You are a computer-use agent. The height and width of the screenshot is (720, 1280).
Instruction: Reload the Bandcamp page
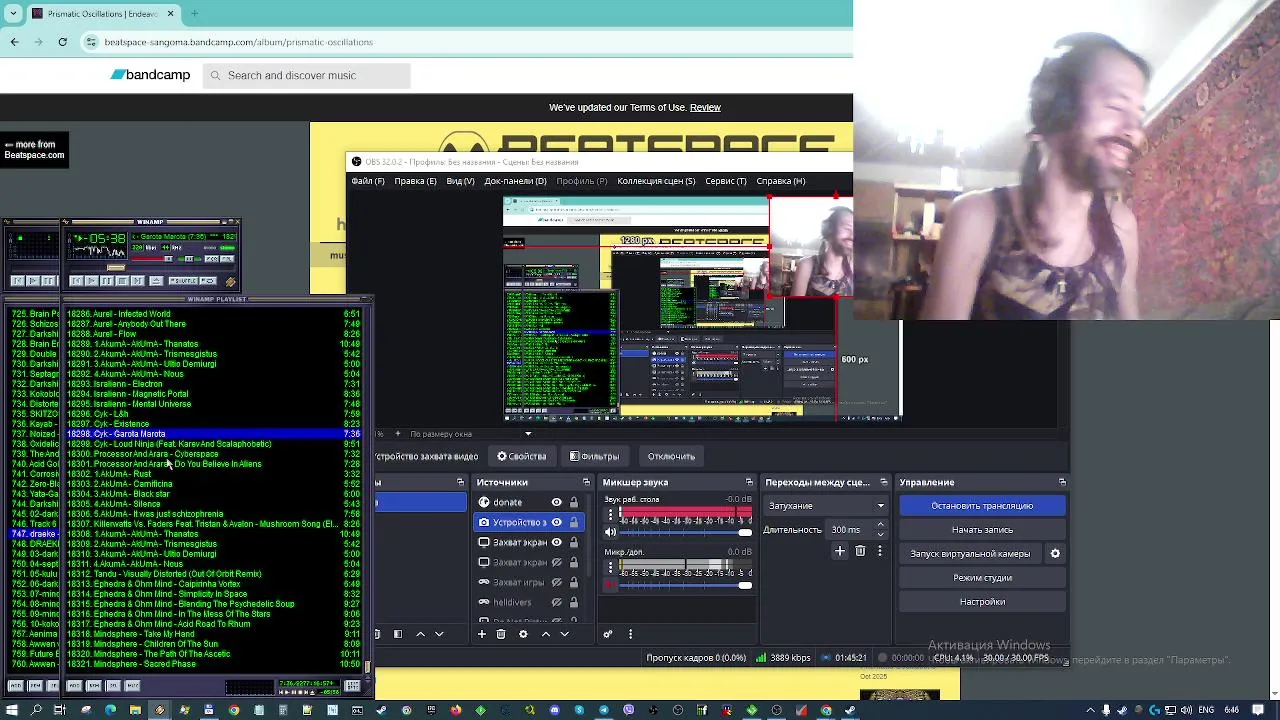(x=62, y=42)
